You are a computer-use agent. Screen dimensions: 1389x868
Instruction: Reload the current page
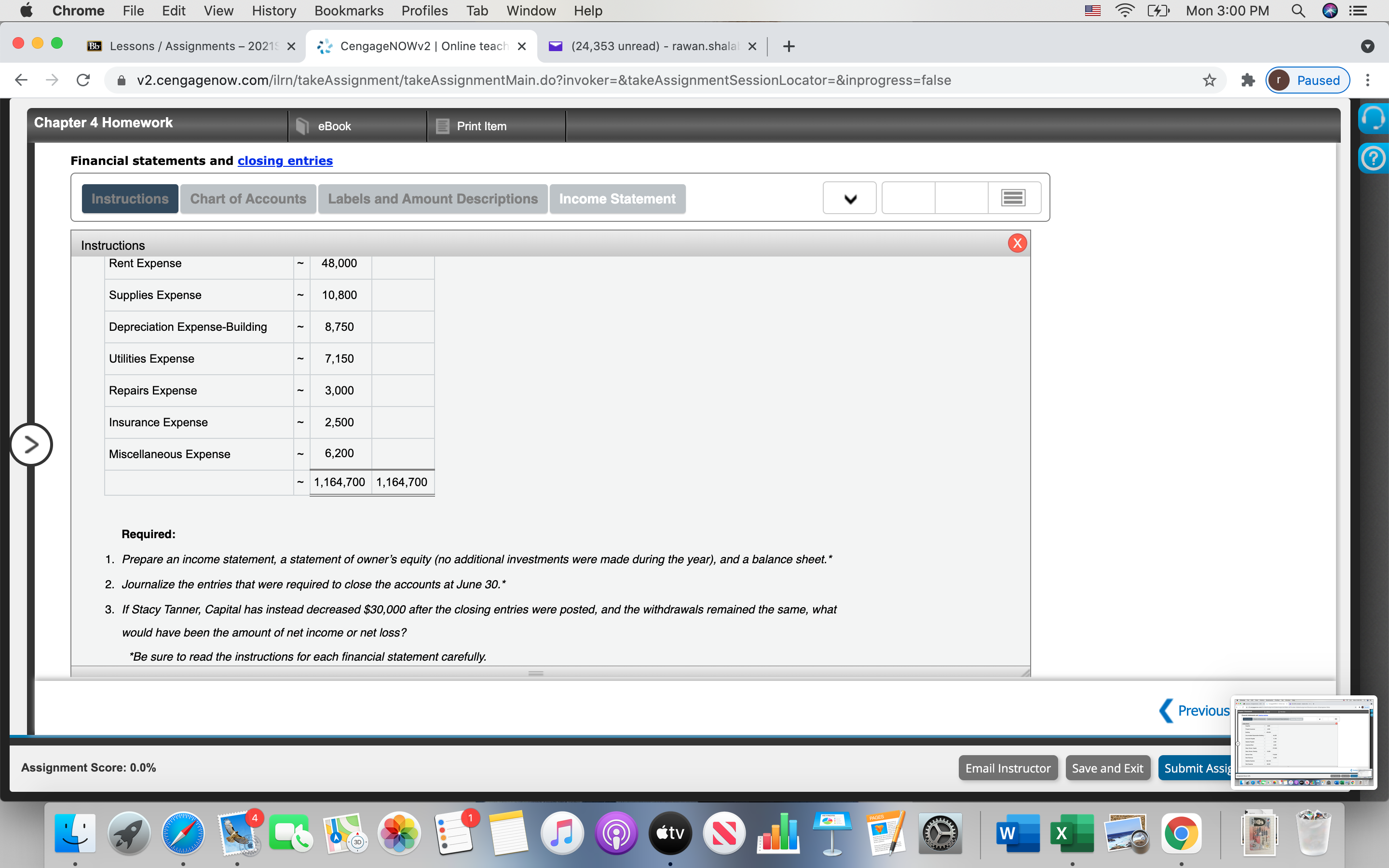point(82,80)
